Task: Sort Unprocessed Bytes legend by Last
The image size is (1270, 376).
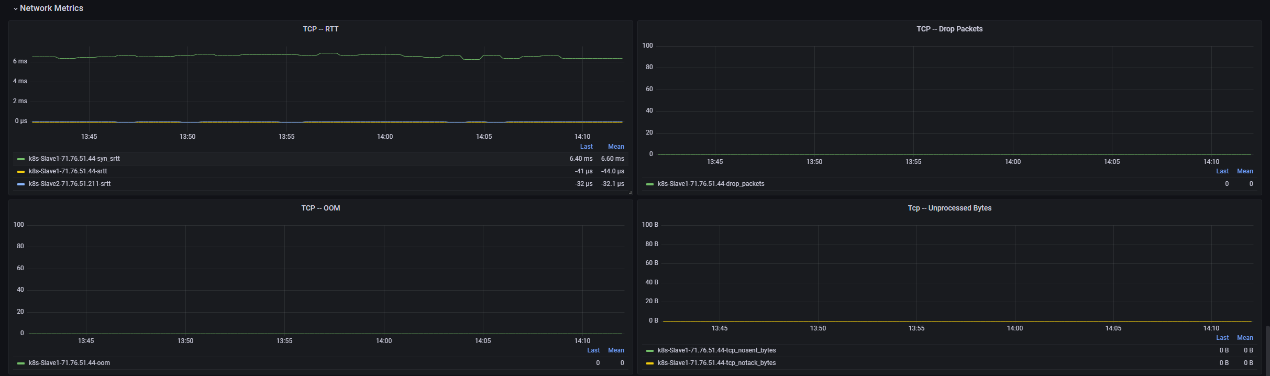Action: click(1223, 337)
